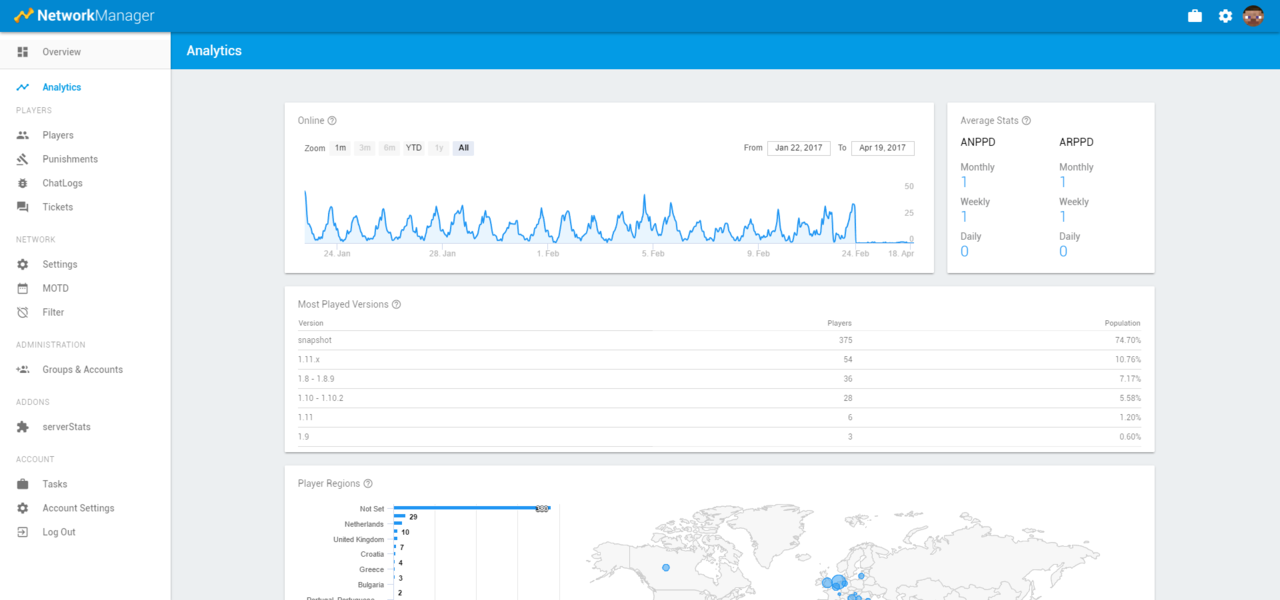Select the All zoom range
The image size is (1280, 600).
tap(463, 148)
